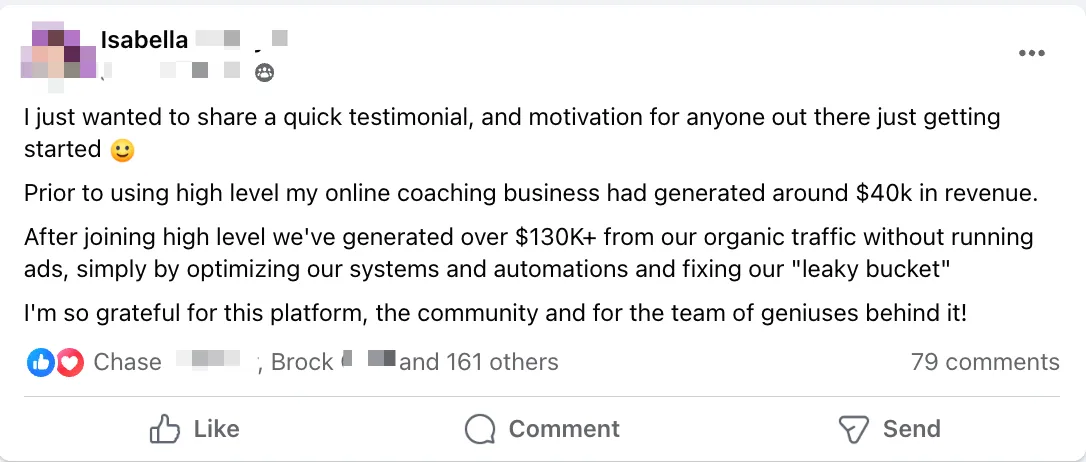Click the Send button's paper-plane icon
The image size is (1086, 462).
point(852,429)
